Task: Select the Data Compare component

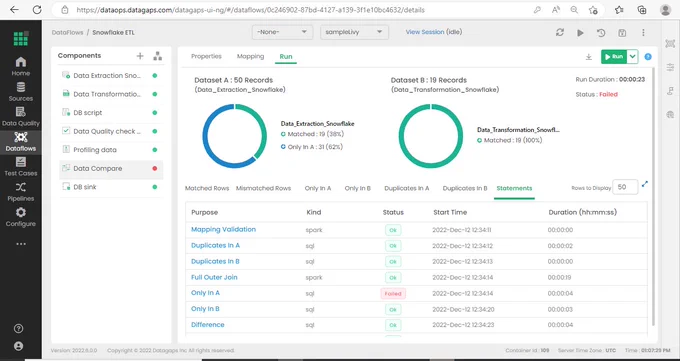Action: pyautogui.click(x=111, y=169)
